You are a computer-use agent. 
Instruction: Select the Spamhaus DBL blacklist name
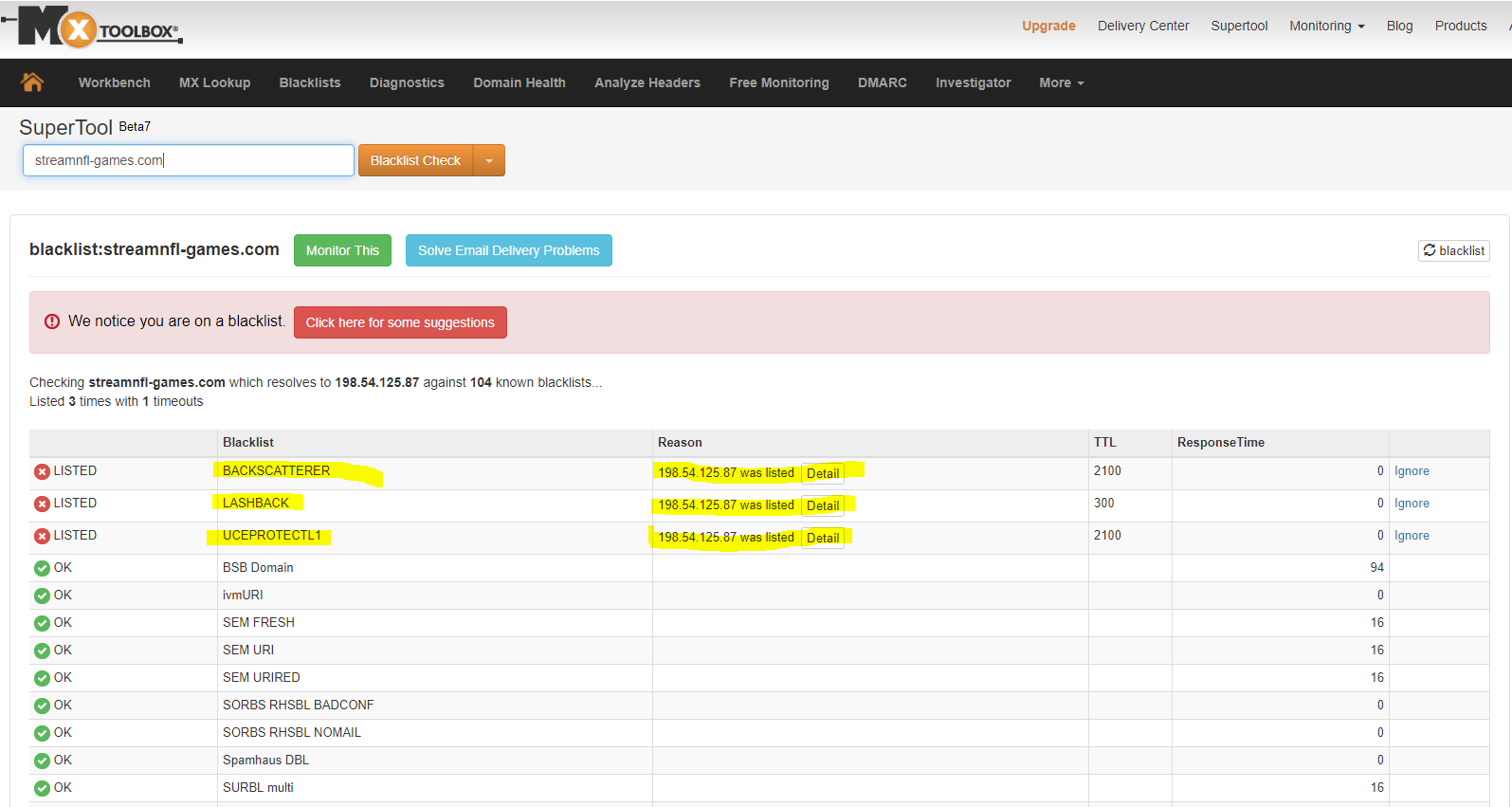265,760
